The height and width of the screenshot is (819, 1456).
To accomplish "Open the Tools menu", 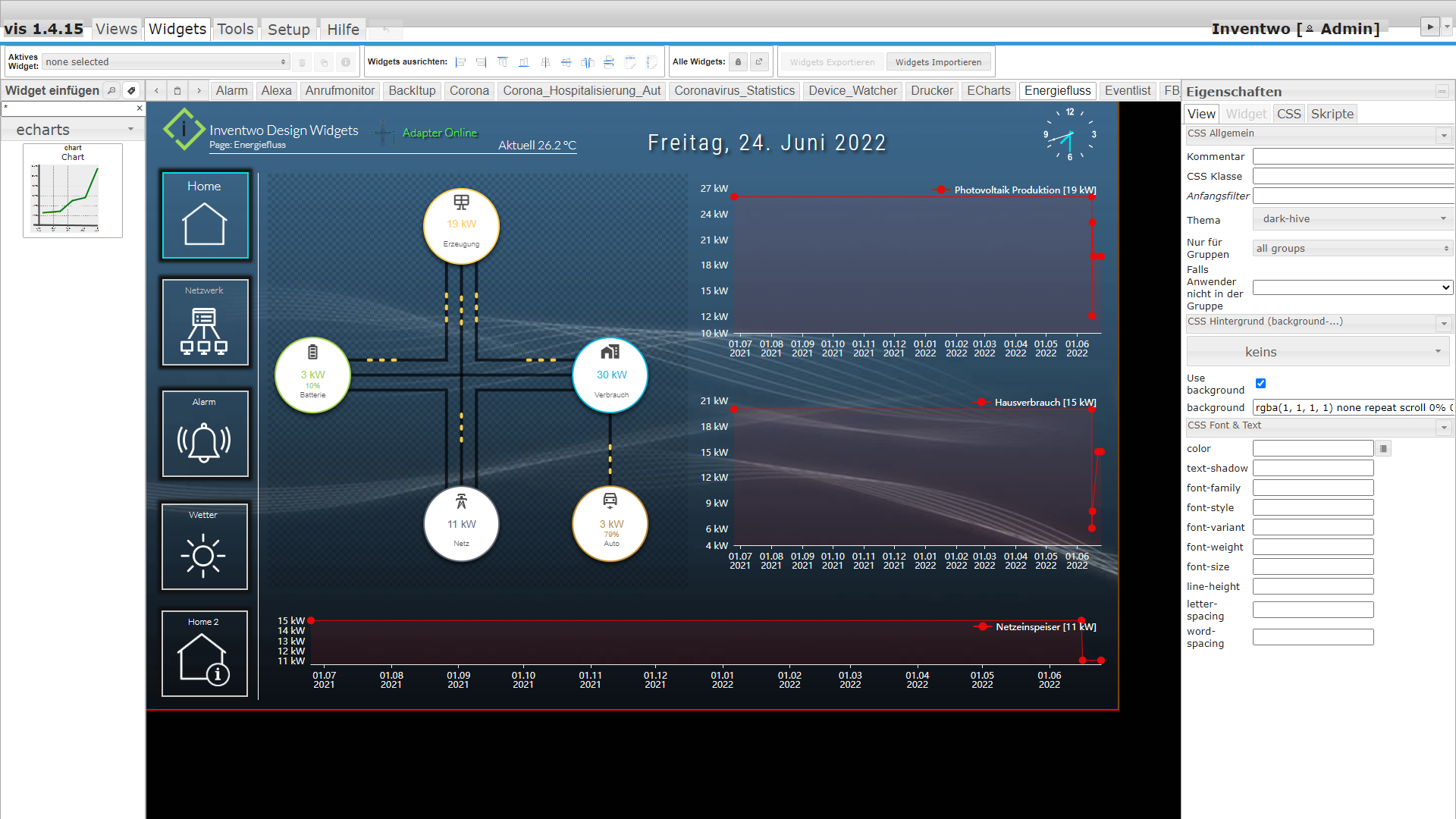I will pos(236,29).
